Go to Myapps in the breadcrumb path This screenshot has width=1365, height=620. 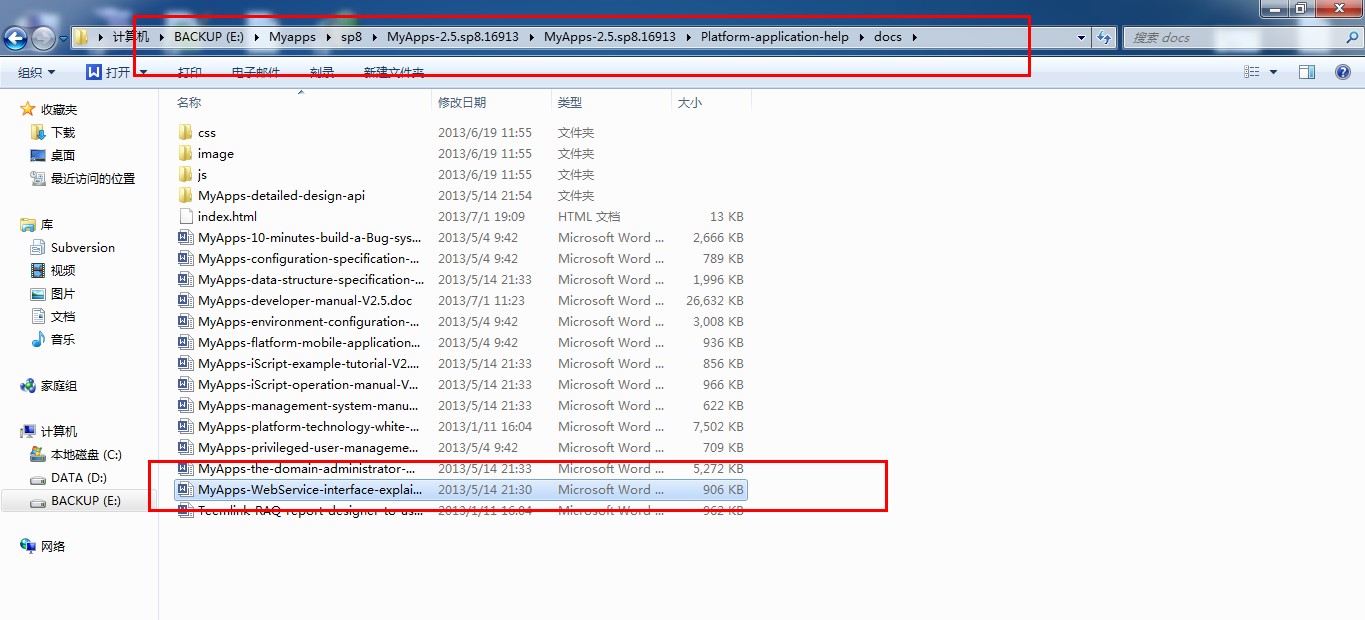292,37
